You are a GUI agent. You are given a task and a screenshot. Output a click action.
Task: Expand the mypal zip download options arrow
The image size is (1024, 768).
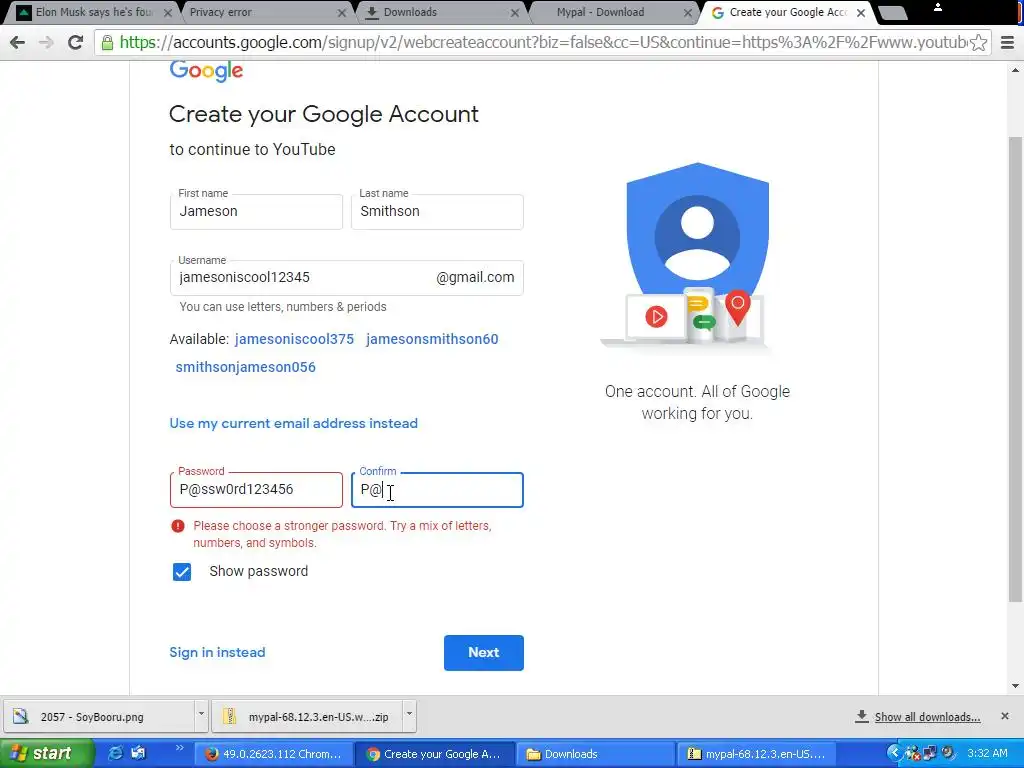coord(409,714)
